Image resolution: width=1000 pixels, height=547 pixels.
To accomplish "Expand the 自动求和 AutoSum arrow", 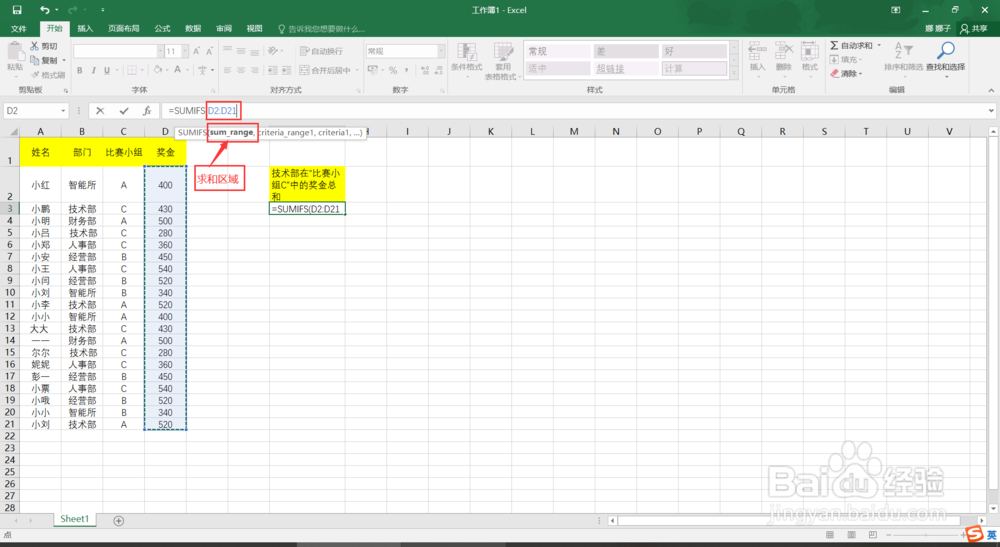I will 879,45.
